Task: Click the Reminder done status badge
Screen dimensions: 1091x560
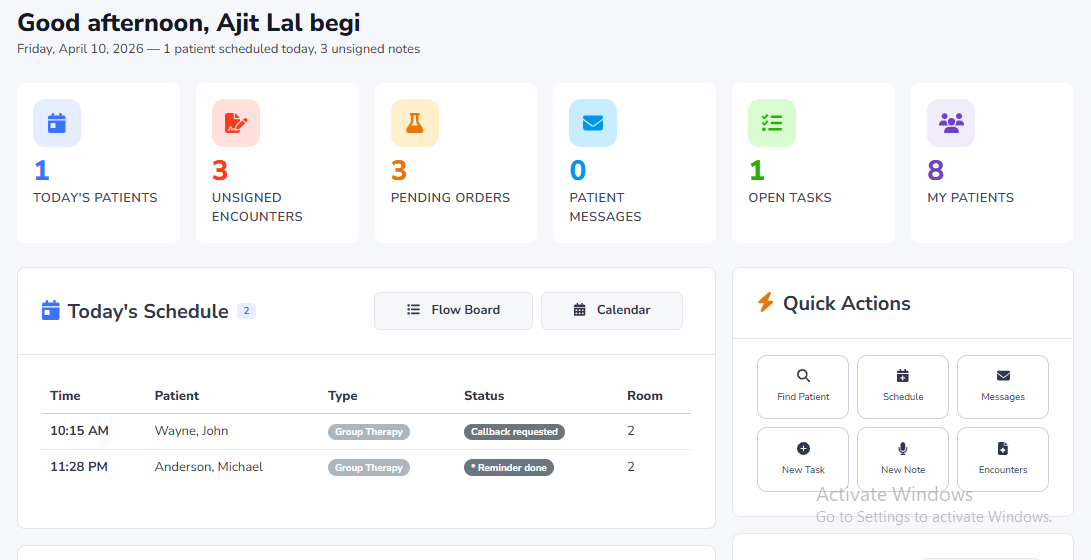Action: coord(509,468)
